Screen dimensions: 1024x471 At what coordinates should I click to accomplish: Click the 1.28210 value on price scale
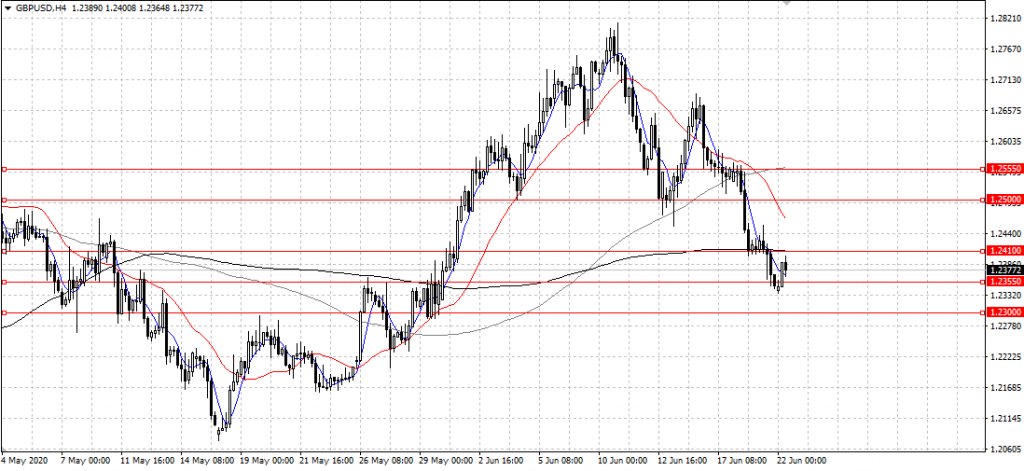pyautogui.click(x=1003, y=19)
